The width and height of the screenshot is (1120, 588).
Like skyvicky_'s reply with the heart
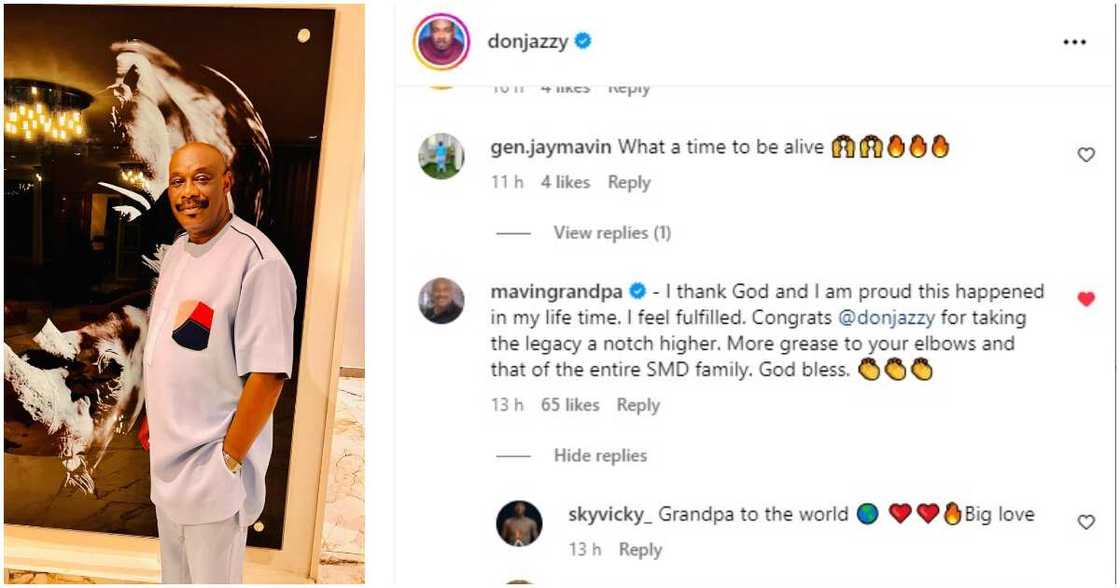click(1086, 522)
